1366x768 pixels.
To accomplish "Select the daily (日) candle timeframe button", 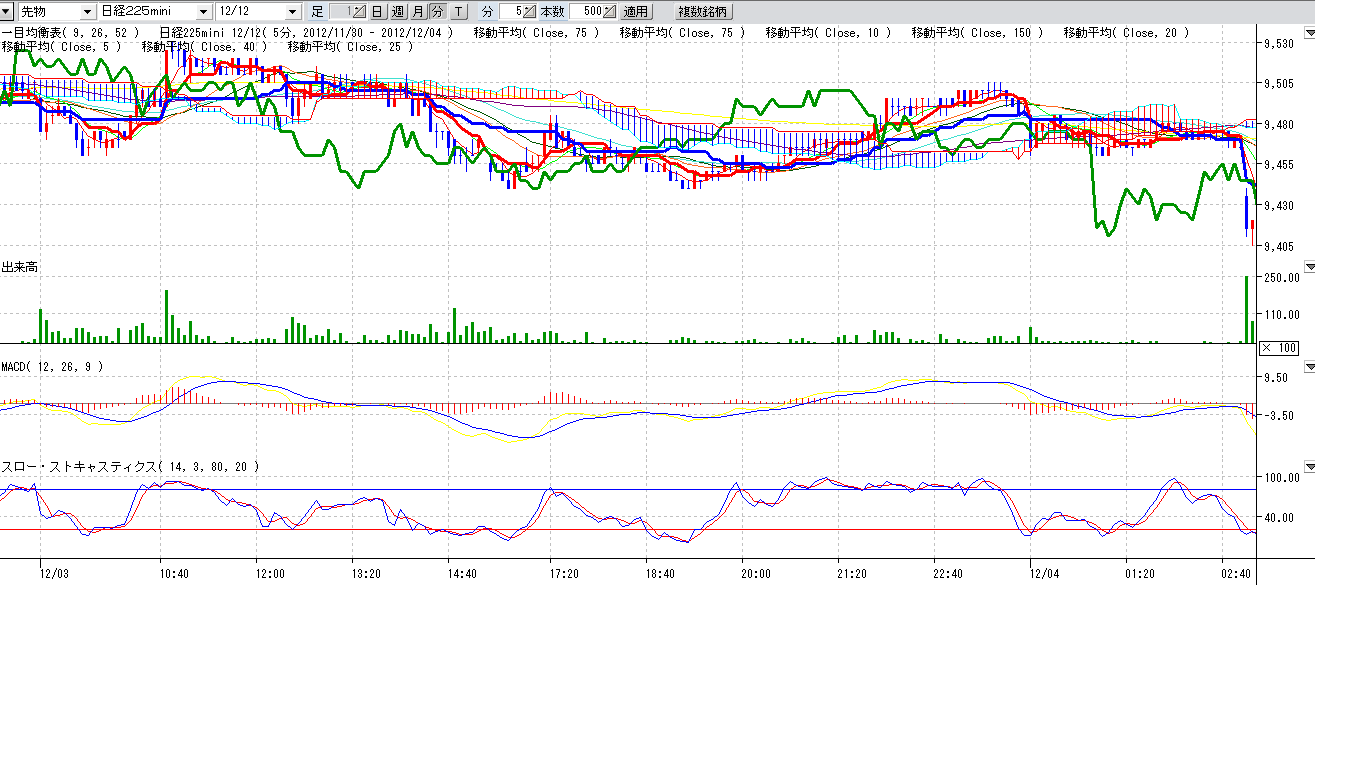I will coord(377,12).
